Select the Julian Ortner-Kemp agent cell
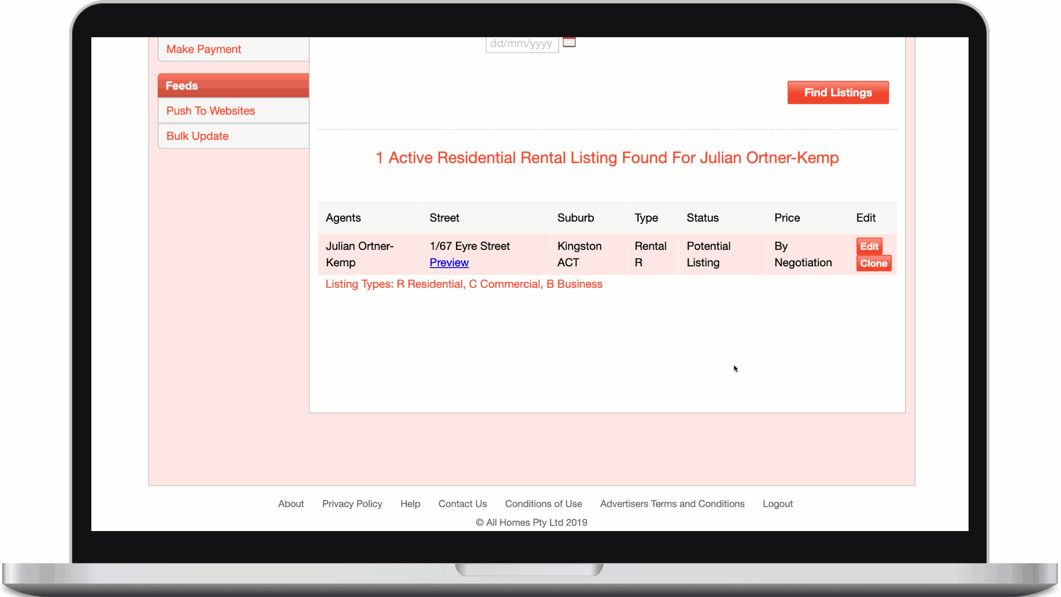This screenshot has width=1061, height=597. 369,255
